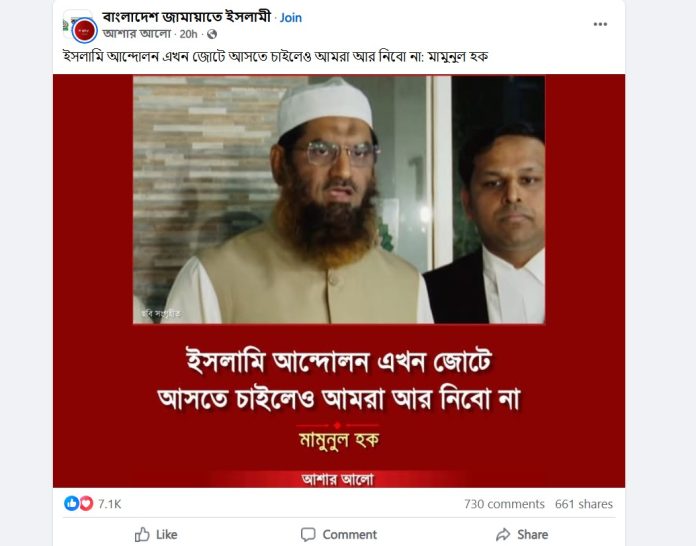696x546 pixels.
Task: Click the Share button label
Action: [x=533, y=534]
